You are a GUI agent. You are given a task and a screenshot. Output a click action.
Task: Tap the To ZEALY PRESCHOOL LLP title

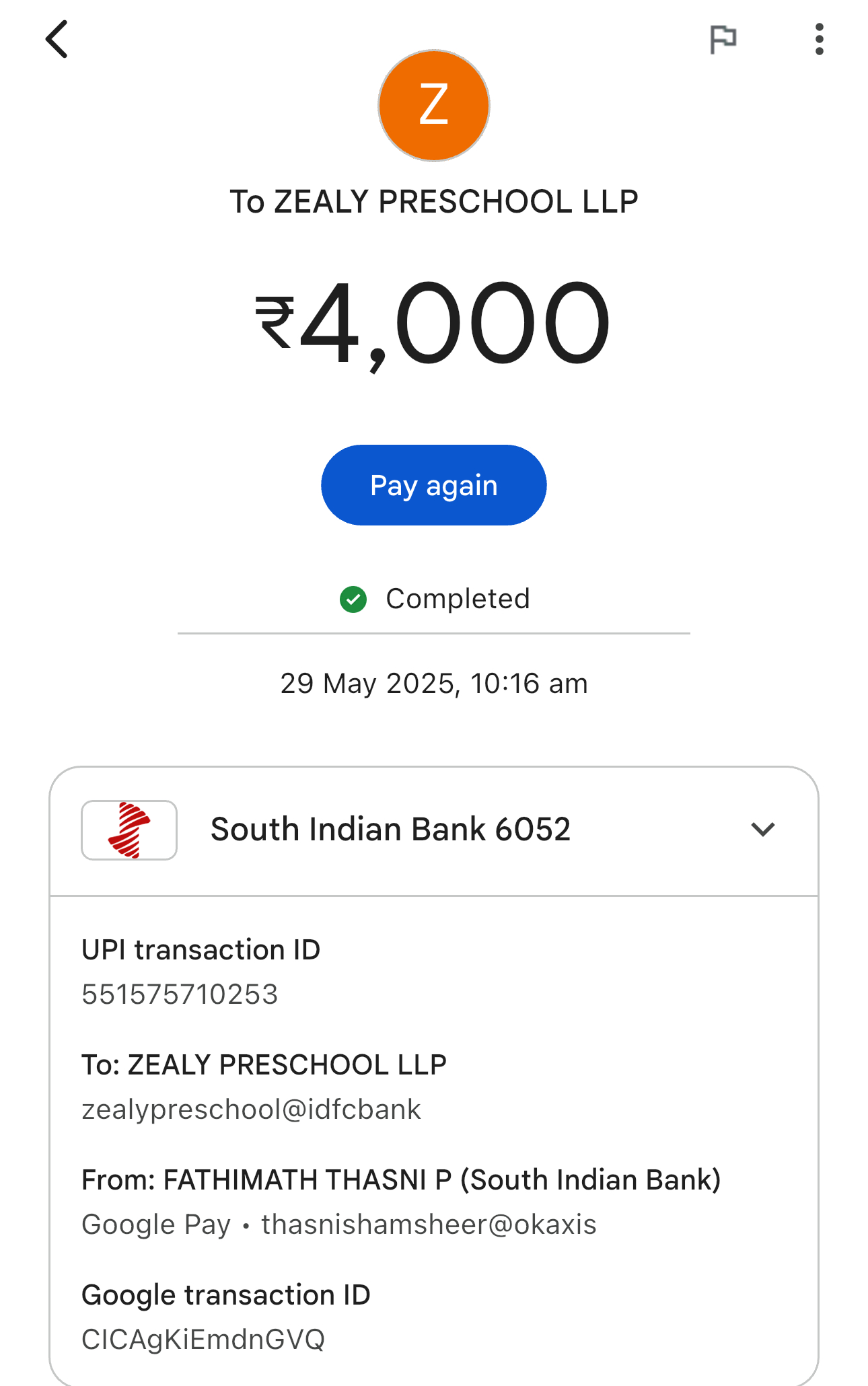point(434,202)
